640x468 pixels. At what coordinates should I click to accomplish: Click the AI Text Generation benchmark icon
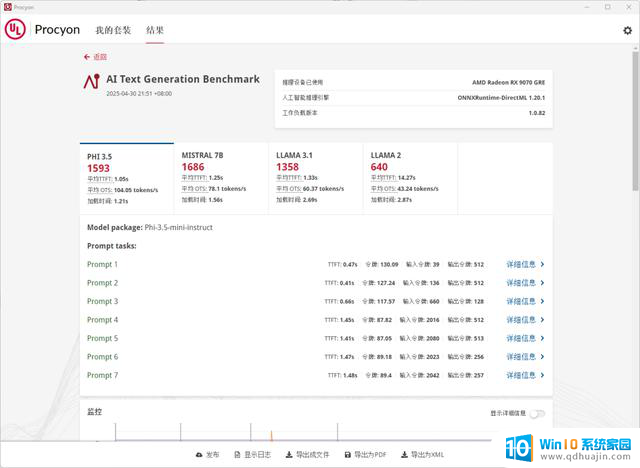[92, 81]
